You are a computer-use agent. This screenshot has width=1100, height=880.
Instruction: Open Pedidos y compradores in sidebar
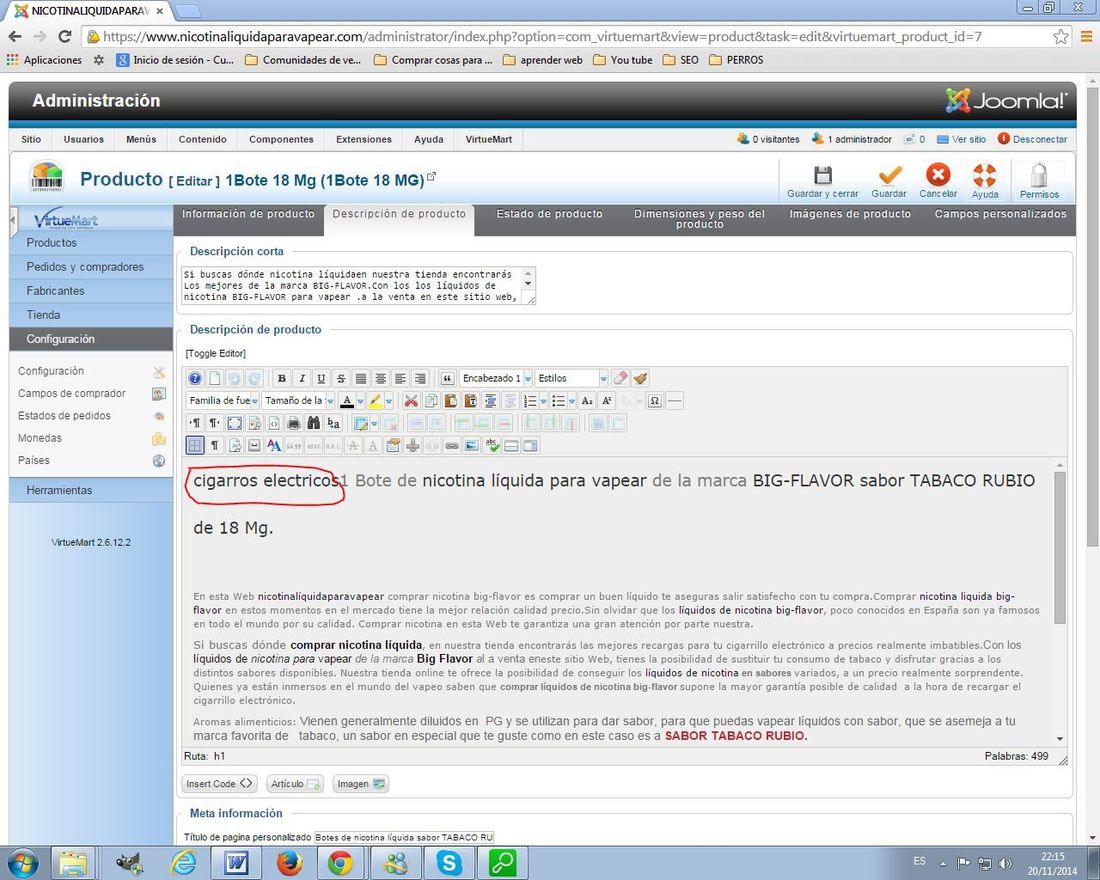[x=85, y=267]
